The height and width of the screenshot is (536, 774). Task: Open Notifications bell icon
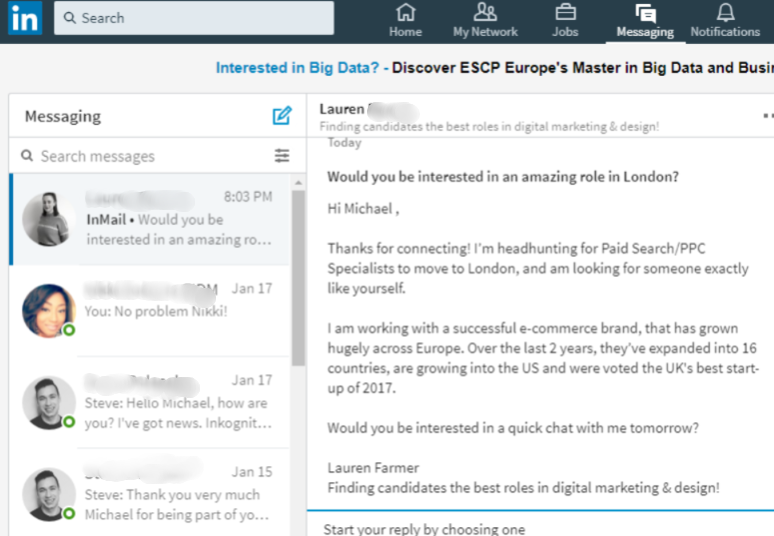(725, 13)
